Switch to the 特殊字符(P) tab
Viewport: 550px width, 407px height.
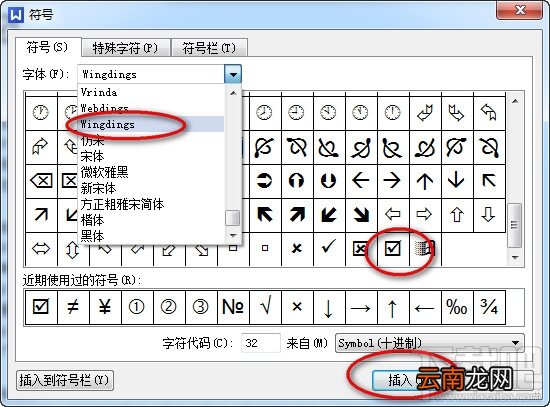coord(125,48)
